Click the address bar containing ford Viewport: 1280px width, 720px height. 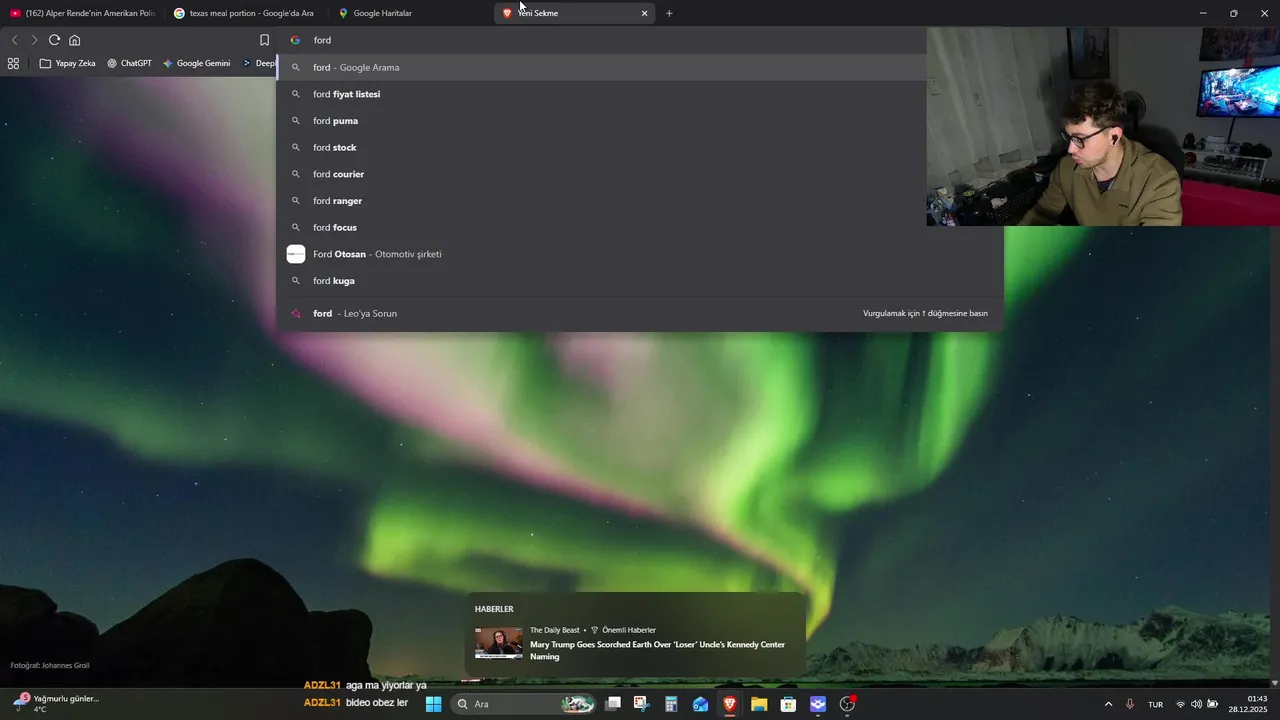600,40
